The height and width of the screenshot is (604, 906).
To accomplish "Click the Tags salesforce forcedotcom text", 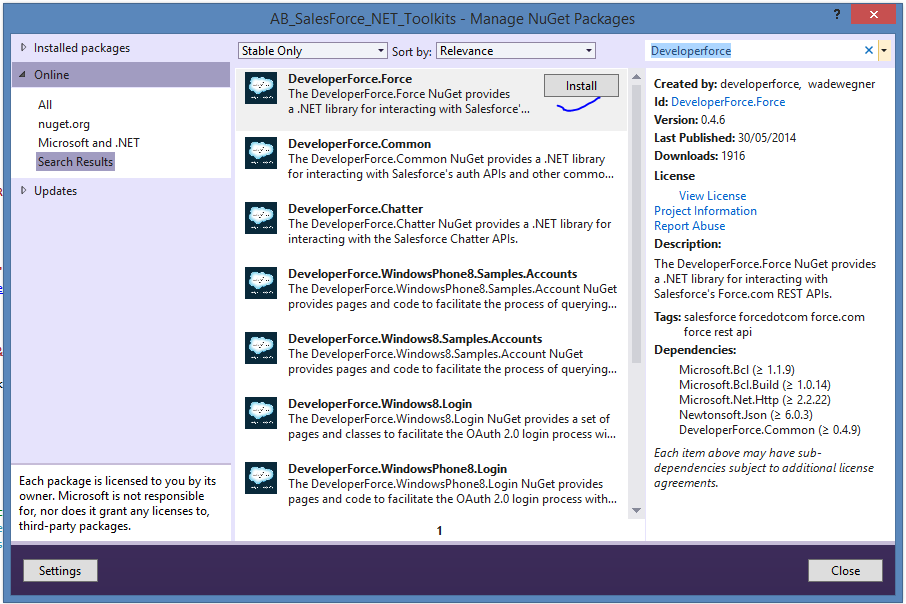I will pyautogui.click(x=759, y=324).
